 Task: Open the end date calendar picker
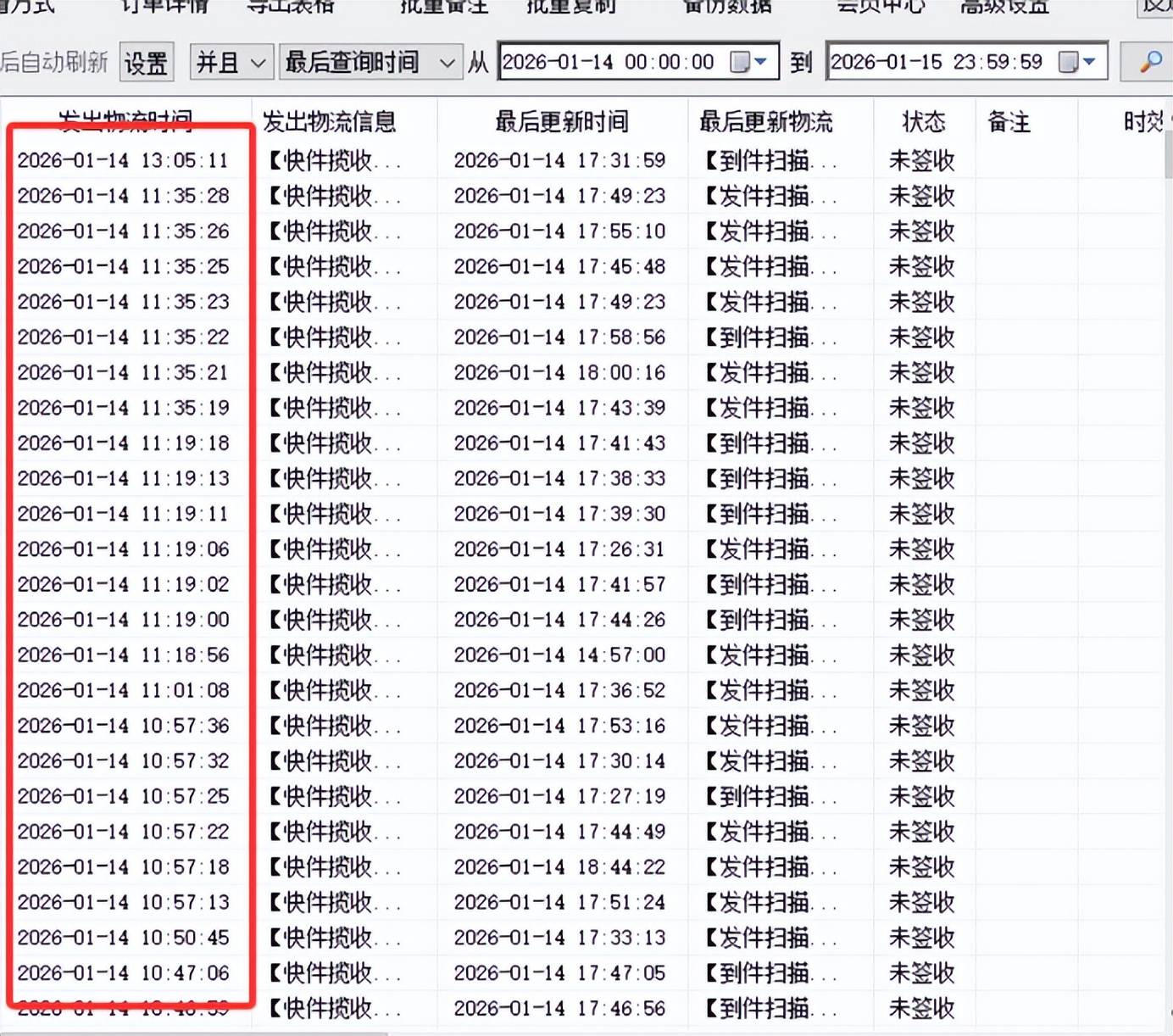[1078, 62]
